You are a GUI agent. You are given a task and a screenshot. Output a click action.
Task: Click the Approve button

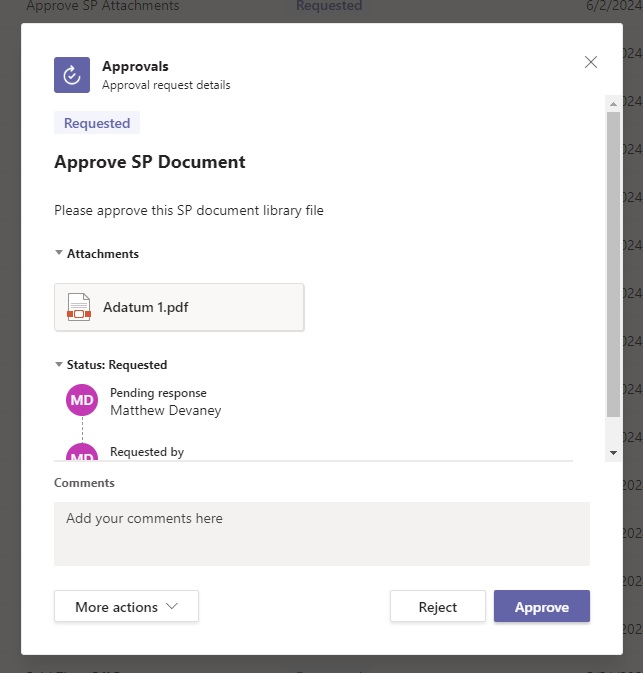[x=542, y=606]
